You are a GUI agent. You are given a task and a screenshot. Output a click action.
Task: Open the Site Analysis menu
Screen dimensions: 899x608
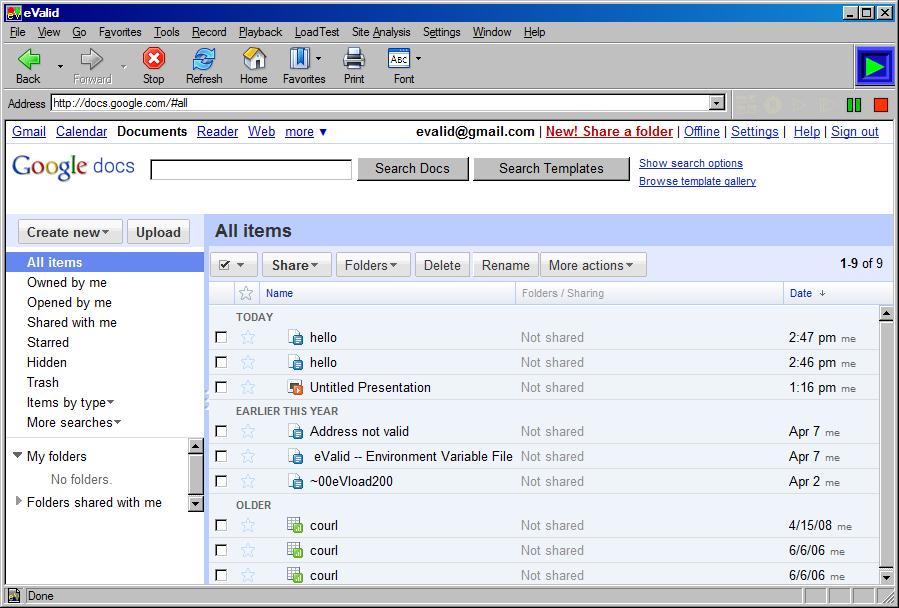381,32
